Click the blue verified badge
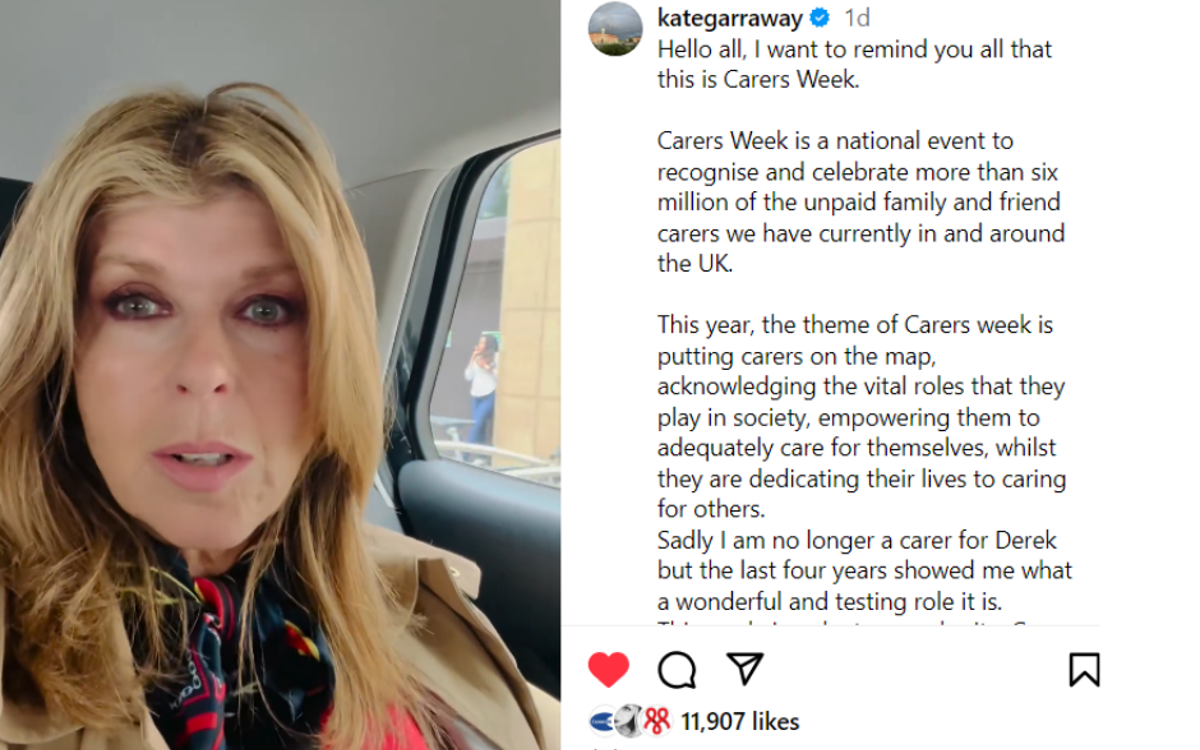Image resolution: width=1200 pixels, height=750 pixels. pos(820,18)
